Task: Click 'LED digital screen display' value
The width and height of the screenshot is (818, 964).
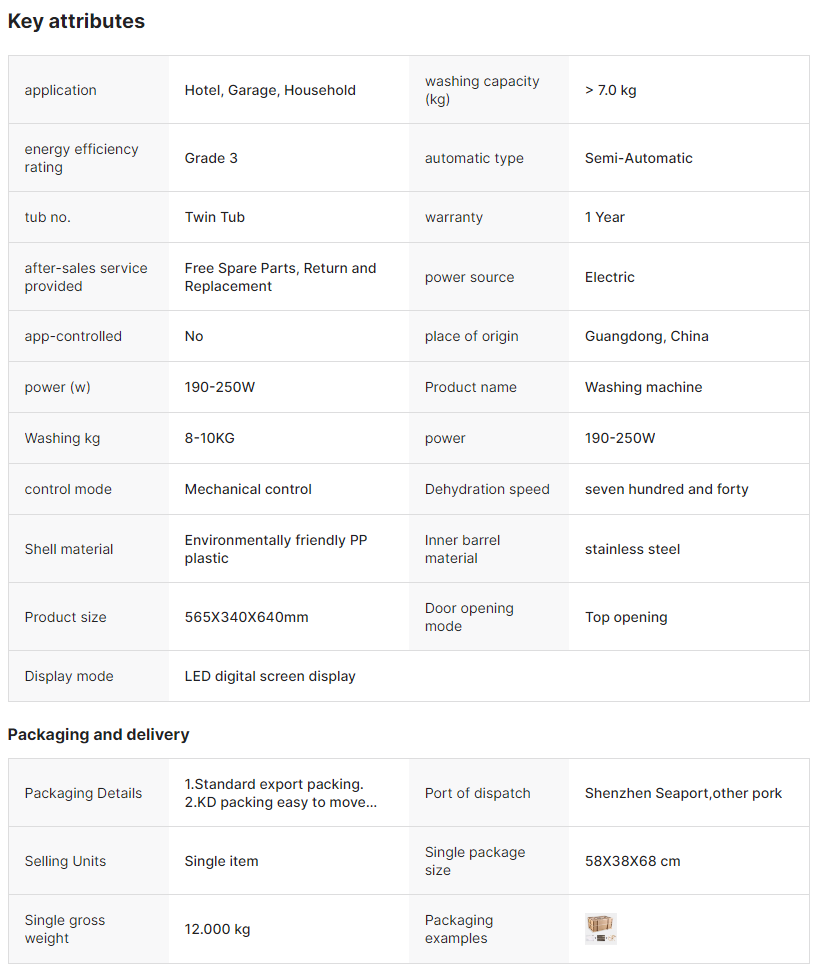Action: [270, 676]
